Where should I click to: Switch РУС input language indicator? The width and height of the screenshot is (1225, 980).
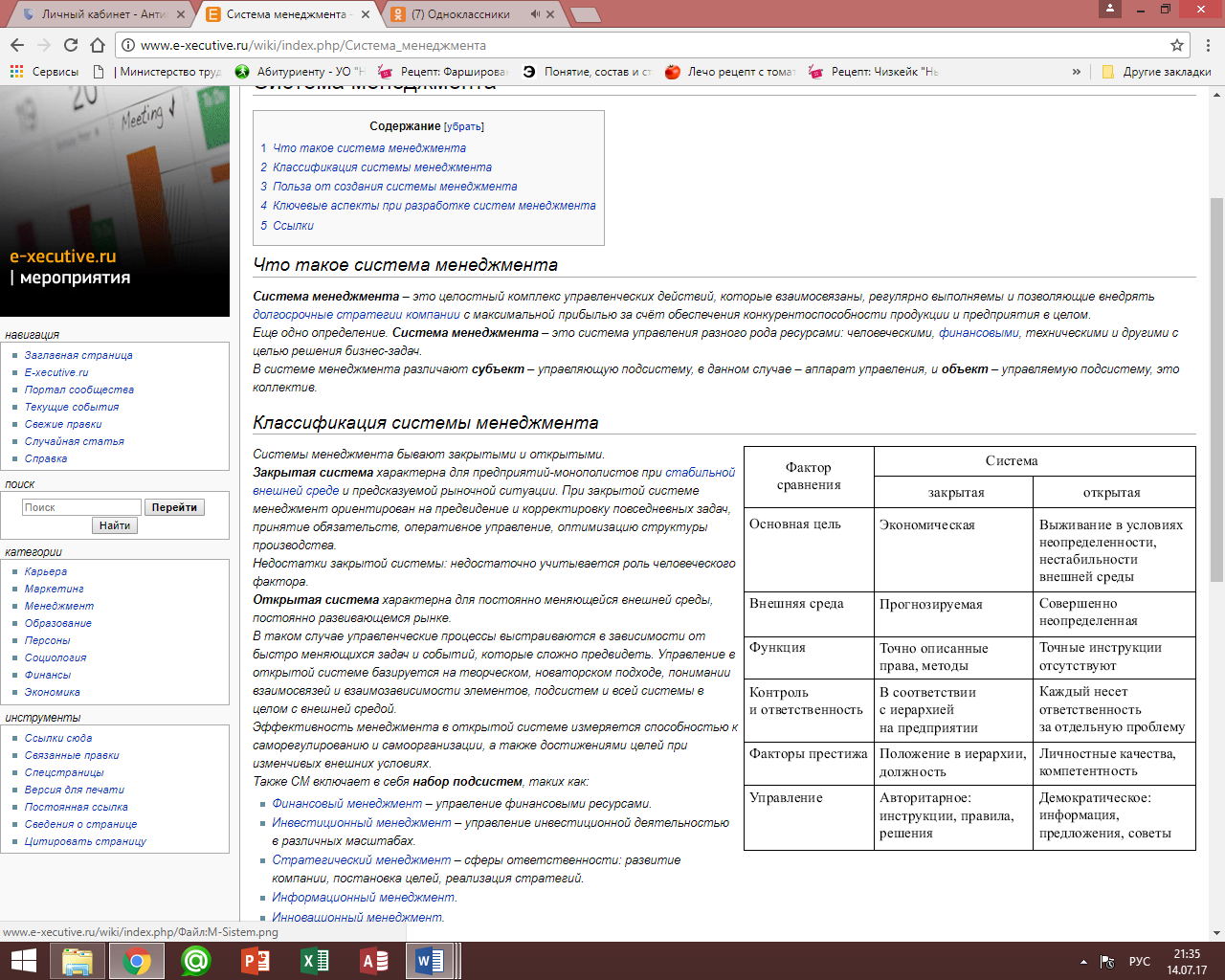(x=1140, y=962)
